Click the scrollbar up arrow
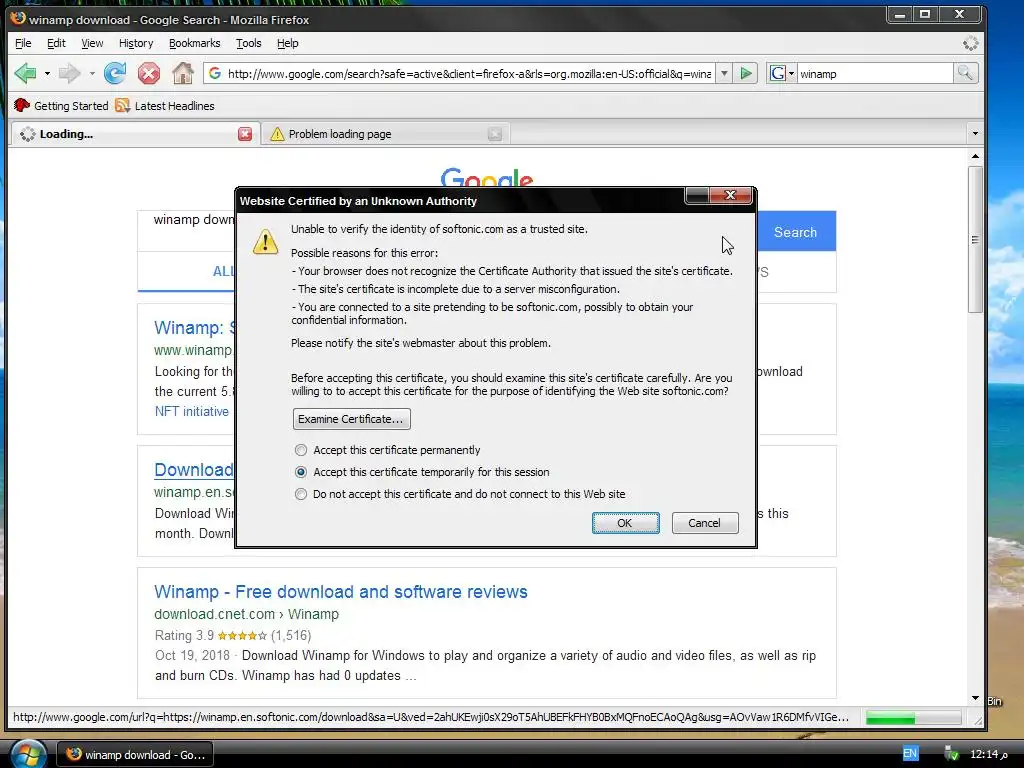The width and height of the screenshot is (1024, 768). tap(975, 156)
